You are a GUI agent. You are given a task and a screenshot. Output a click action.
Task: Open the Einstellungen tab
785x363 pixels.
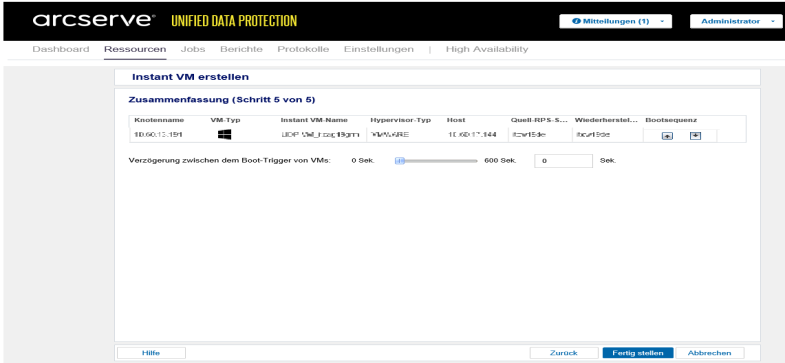[379, 49]
